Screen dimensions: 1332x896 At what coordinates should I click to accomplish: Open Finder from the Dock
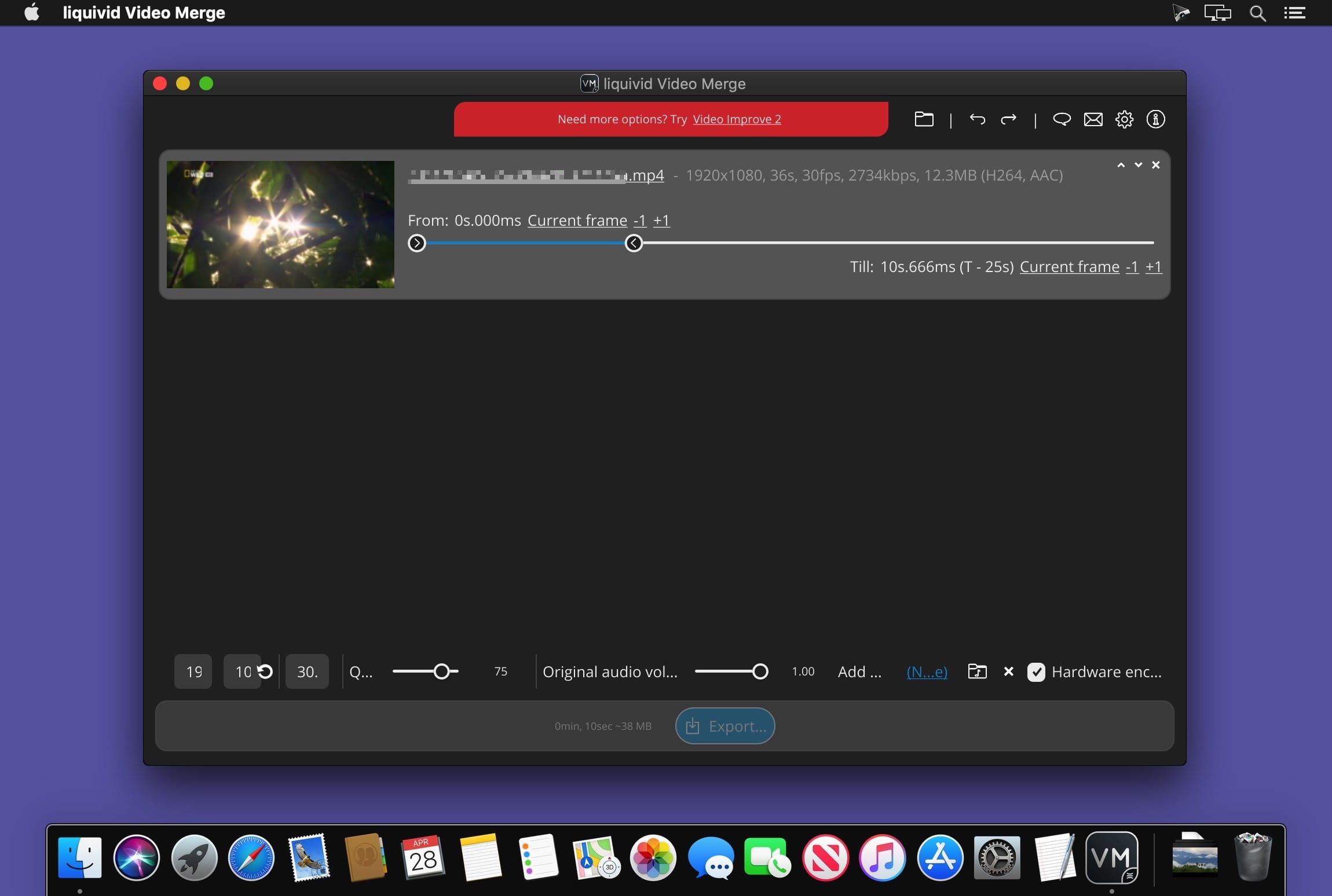coord(80,857)
